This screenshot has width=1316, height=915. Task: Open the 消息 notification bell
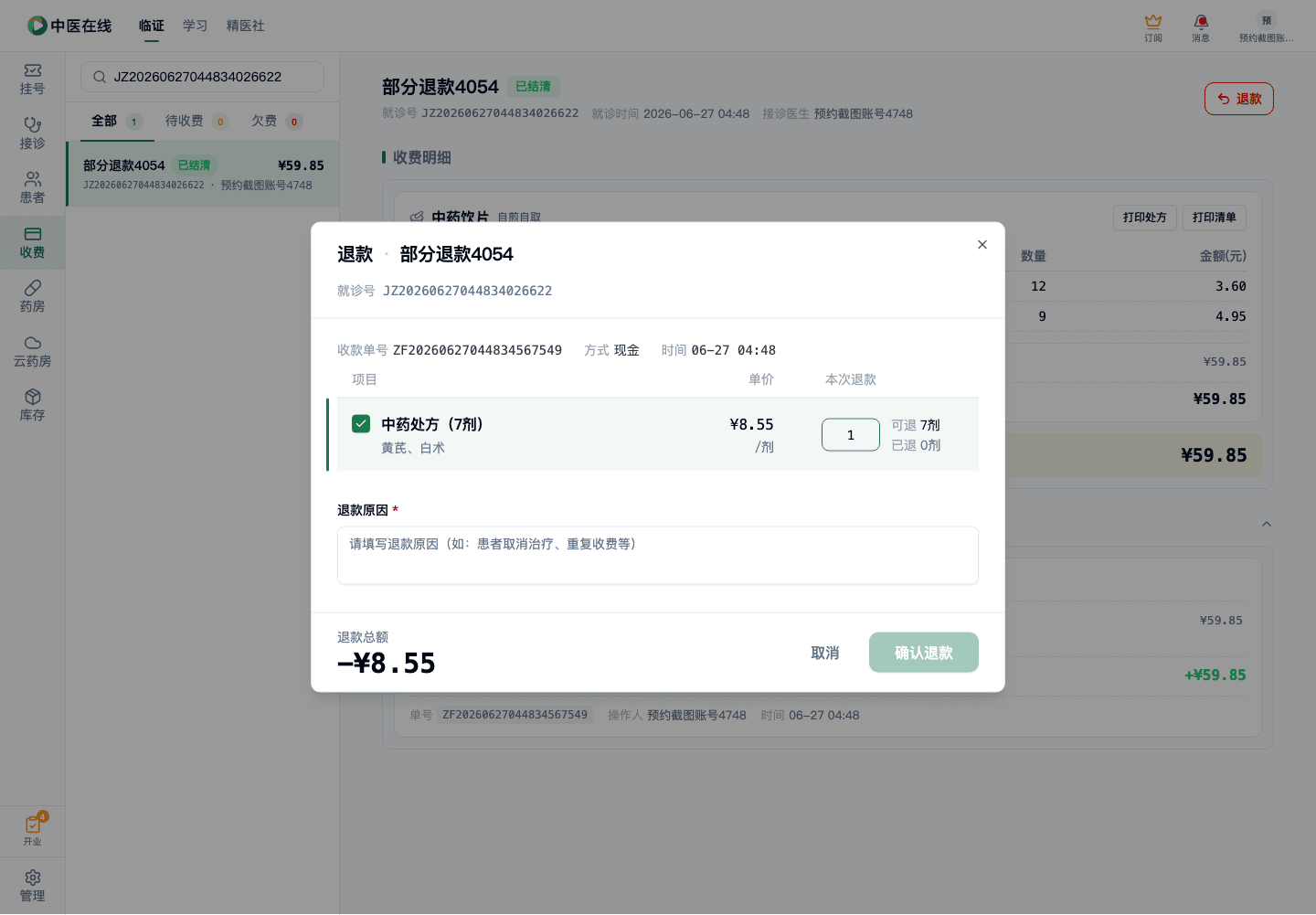pyautogui.click(x=1201, y=21)
